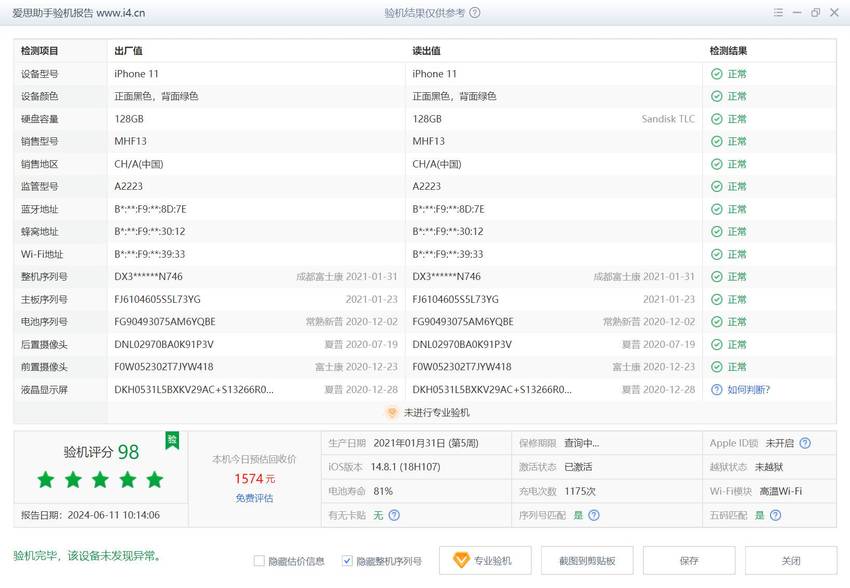Click the check icon in 蓝牙地址 row
Viewport: 850px width, 588px height.
tap(717, 209)
